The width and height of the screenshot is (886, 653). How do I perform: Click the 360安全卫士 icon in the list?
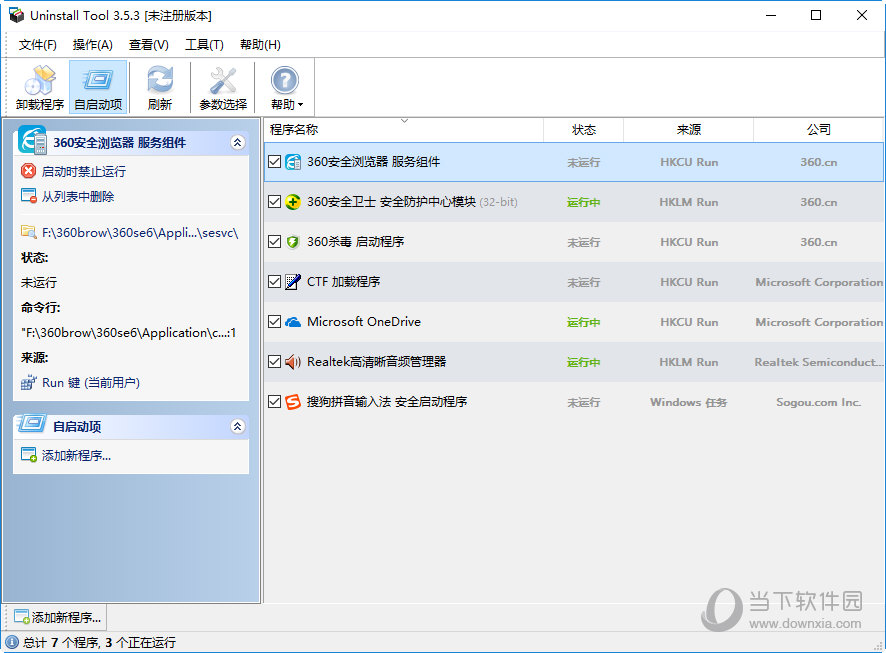pyautogui.click(x=293, y=202)
